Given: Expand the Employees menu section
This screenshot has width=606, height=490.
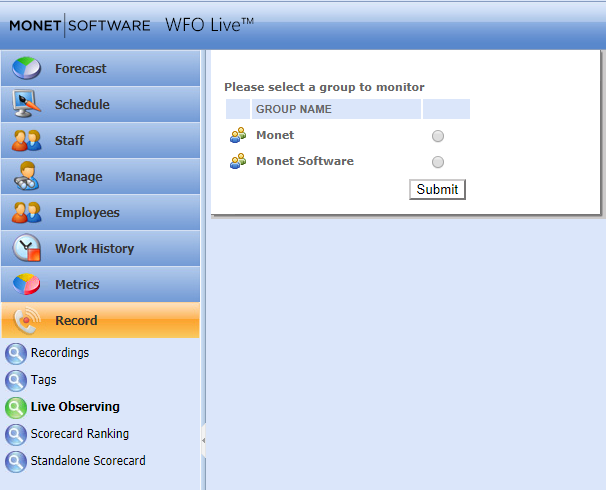Looking at the screenshot, I should point(87,213).
